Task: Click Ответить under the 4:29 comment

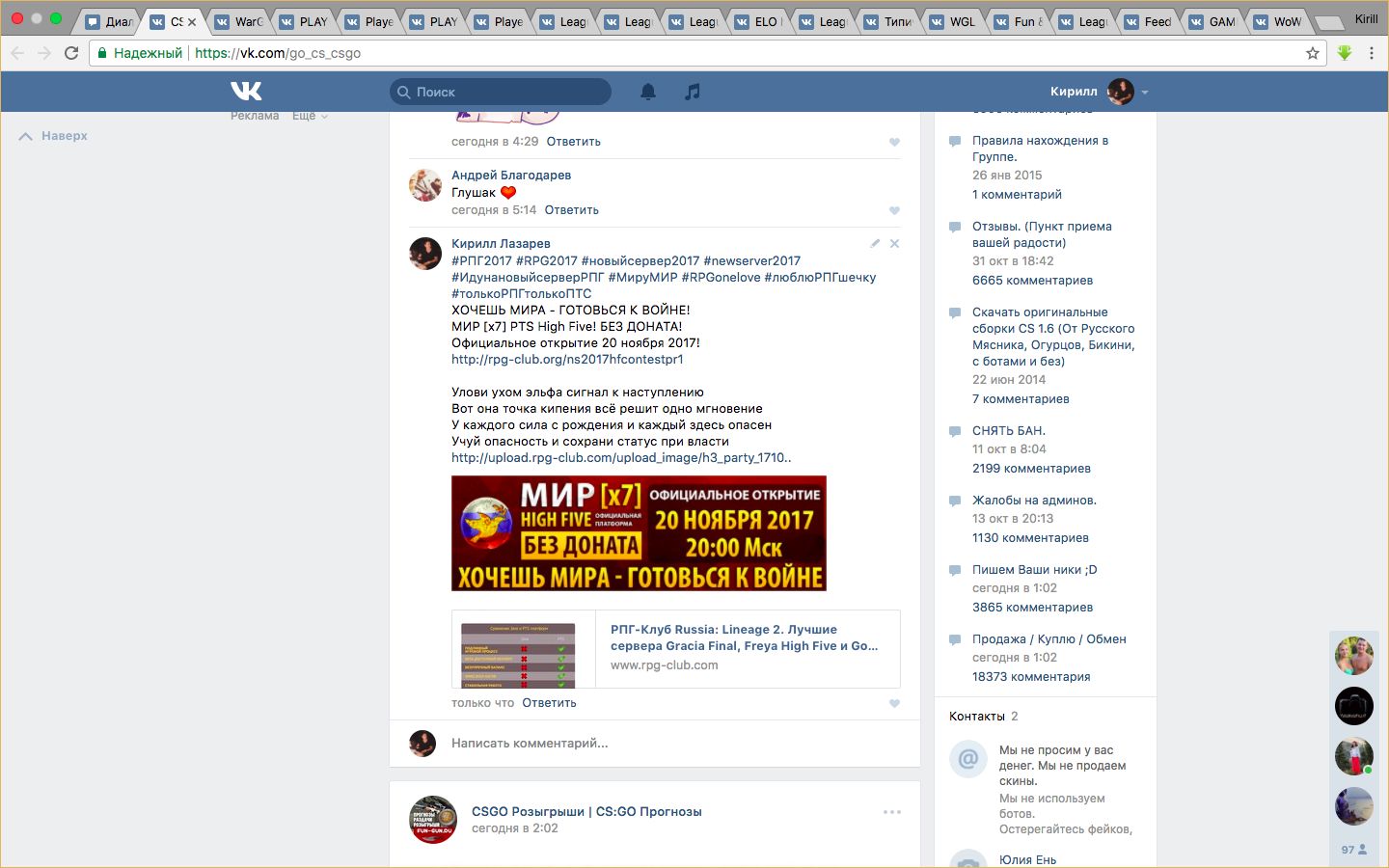Action: click(573, 142)
